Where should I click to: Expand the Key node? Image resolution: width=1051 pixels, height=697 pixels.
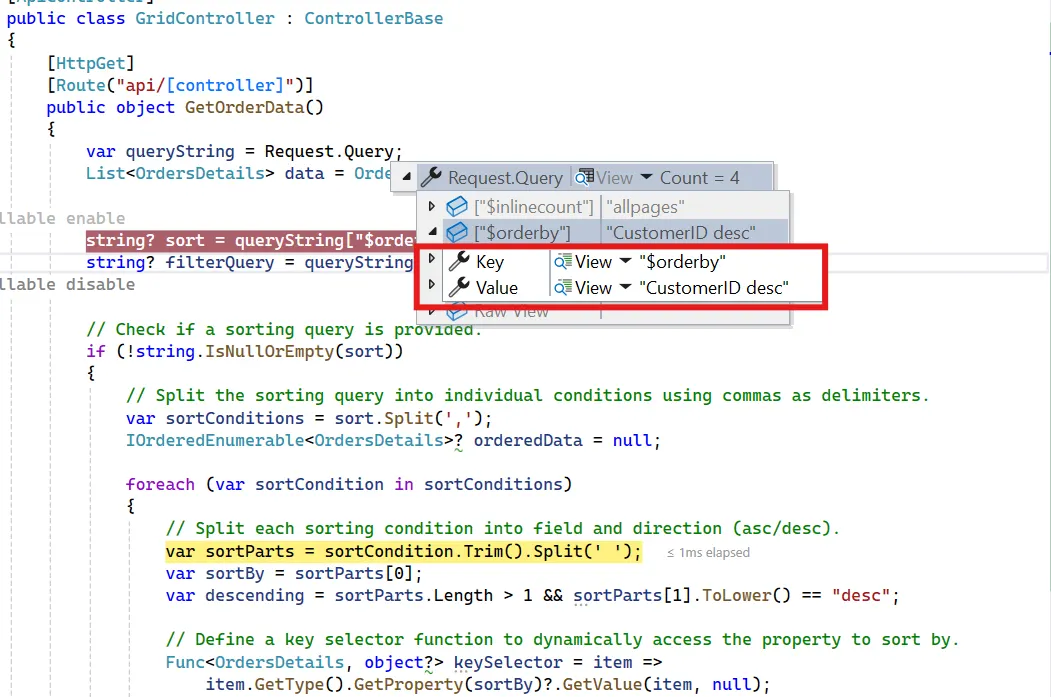coord(431,261)
